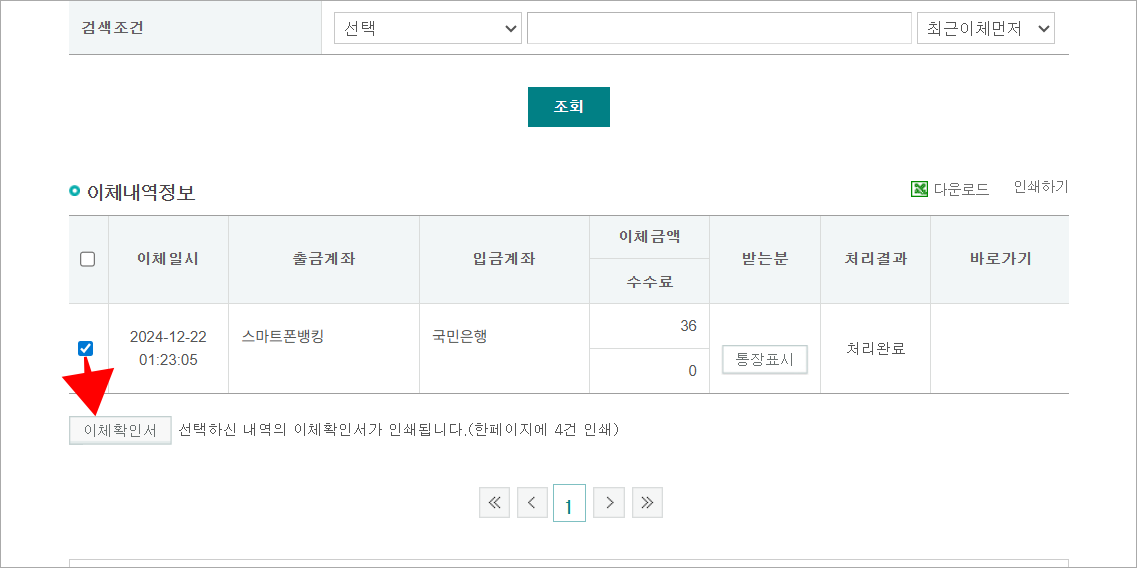Click the 바로가기 column header
This screenshot has width=1137, height=568.
pyautogui.click(x=1000, y=259)
